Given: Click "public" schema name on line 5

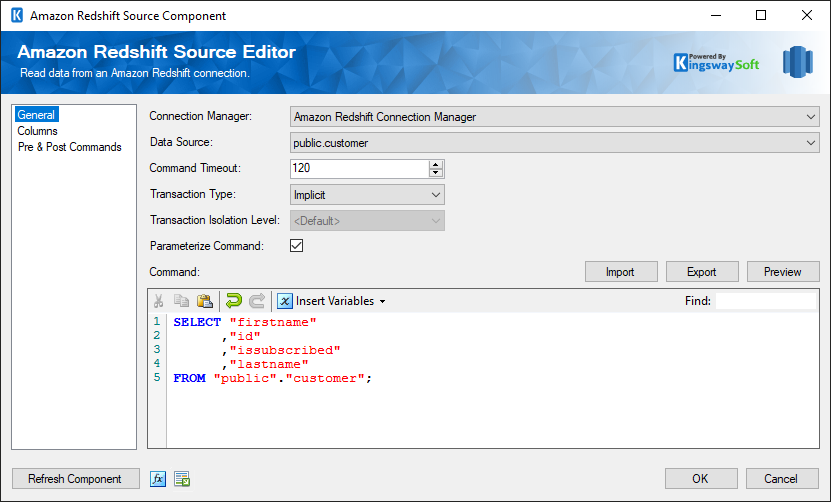Looking at the screenshot, I should click(245, 378).
